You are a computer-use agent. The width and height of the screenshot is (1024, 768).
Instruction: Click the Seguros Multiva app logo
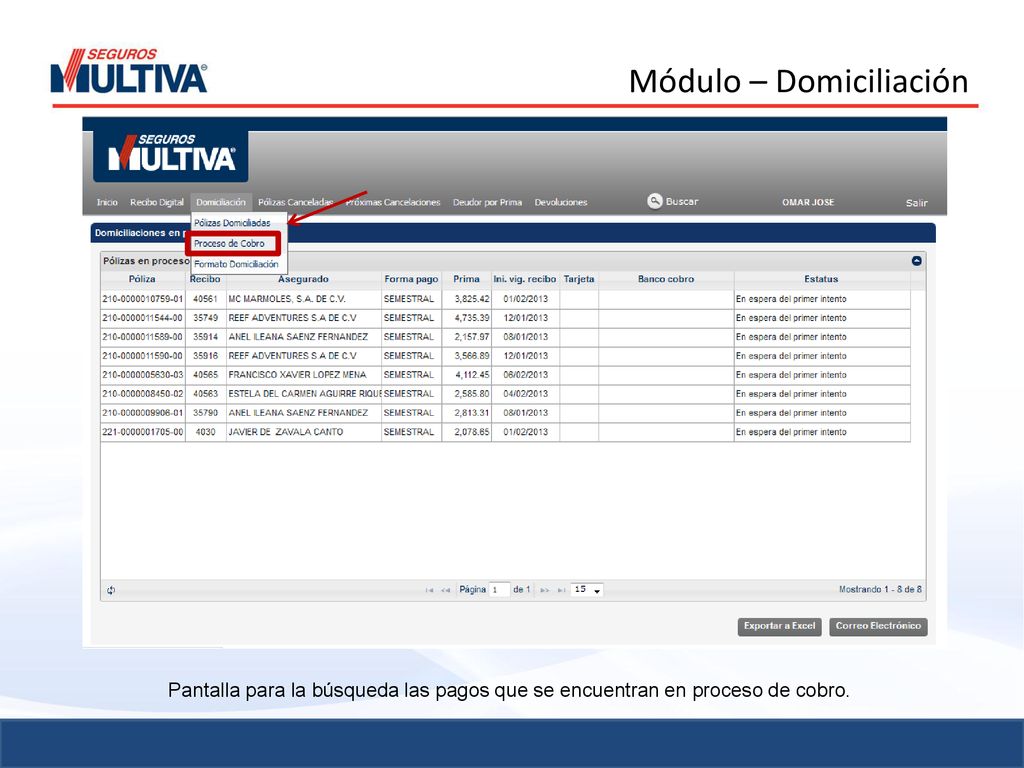[x=171, y=155]
